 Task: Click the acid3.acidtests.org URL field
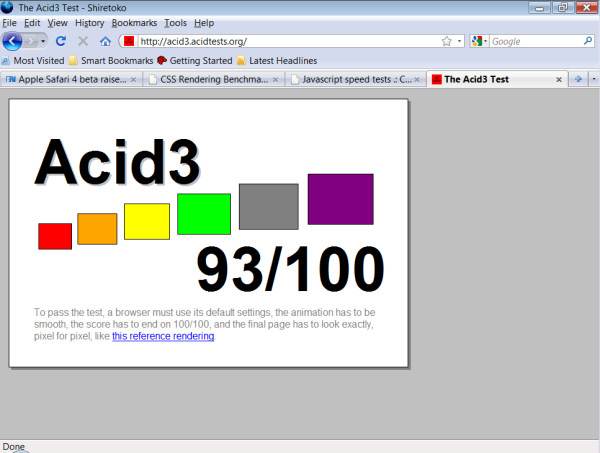point(287,41)
